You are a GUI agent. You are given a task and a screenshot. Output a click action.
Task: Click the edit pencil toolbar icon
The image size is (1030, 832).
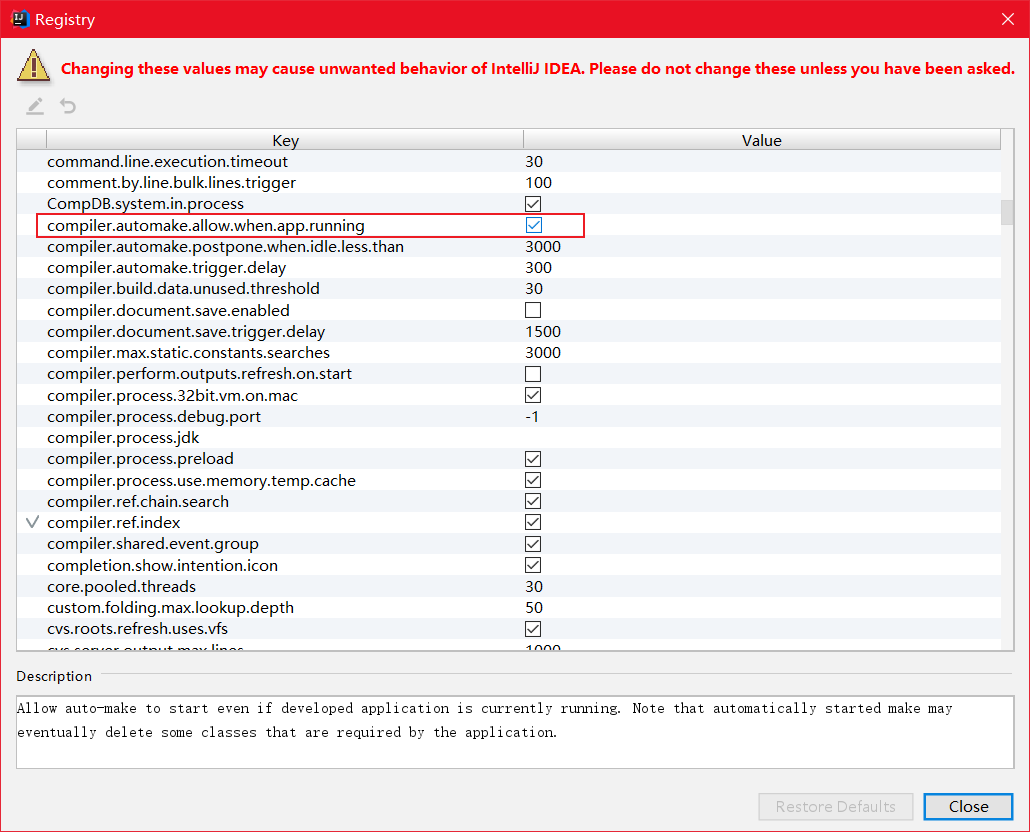35,106
